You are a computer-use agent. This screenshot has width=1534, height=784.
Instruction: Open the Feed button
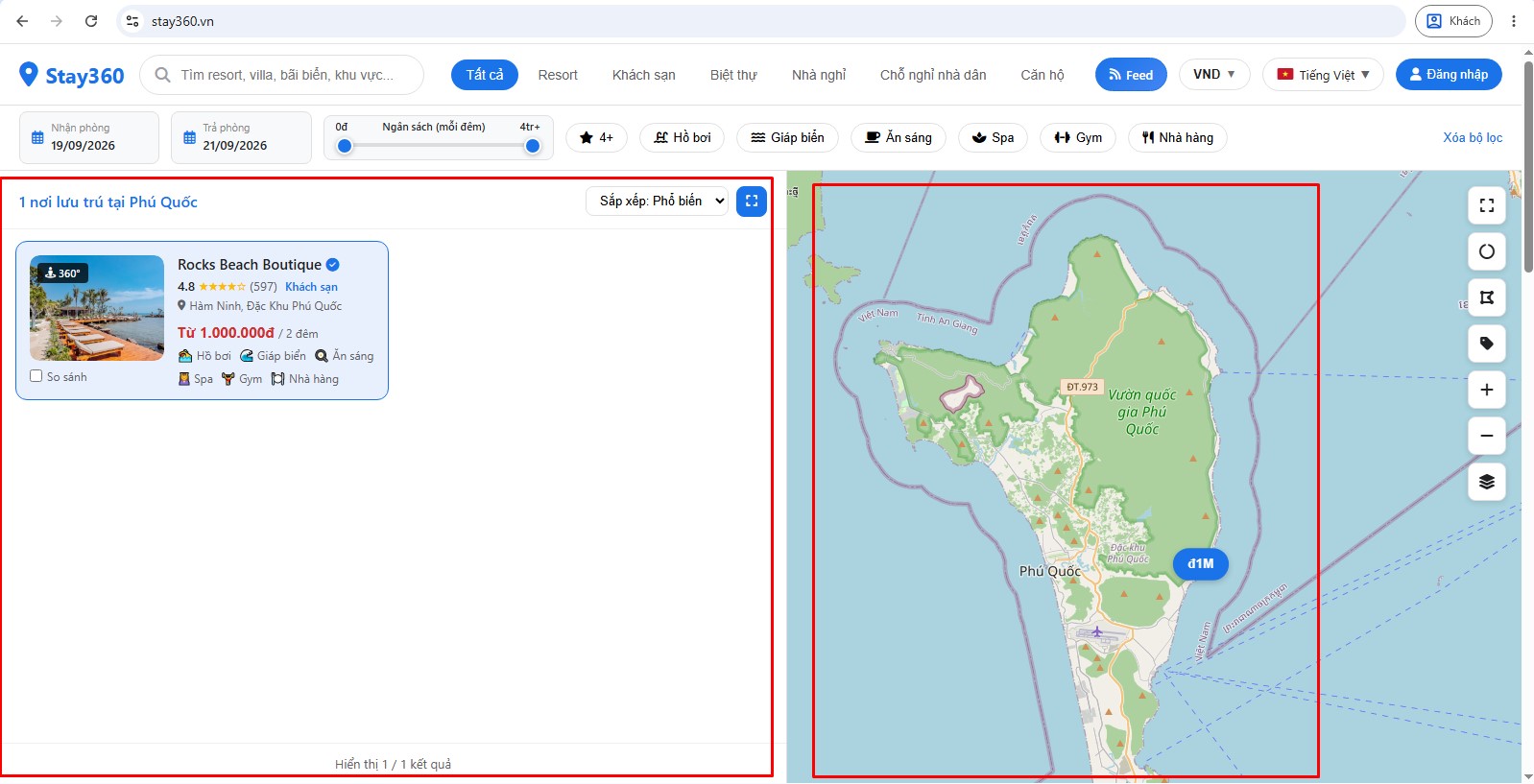tap(1131, 75)
